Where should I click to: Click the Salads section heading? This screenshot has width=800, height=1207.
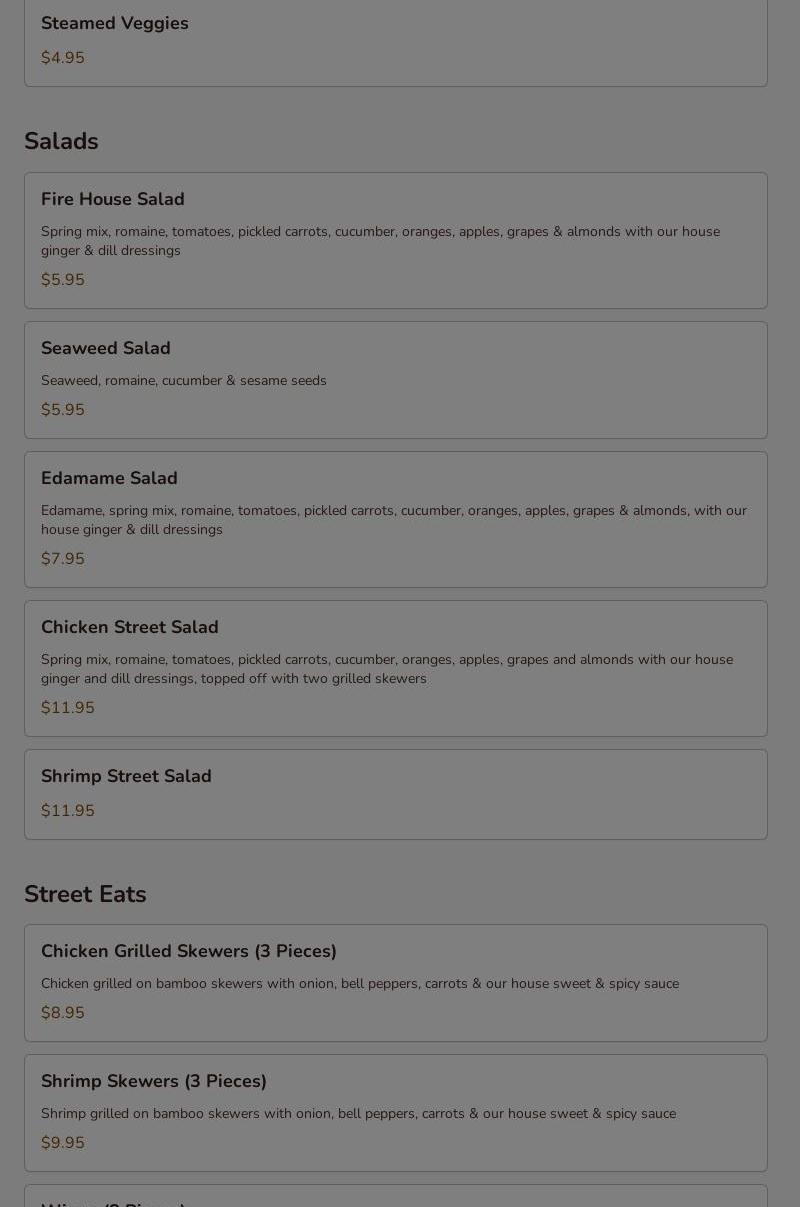[61, 141]
